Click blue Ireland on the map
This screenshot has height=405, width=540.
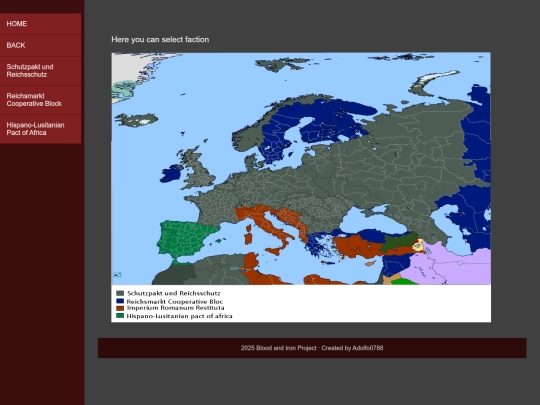(170, 173)
